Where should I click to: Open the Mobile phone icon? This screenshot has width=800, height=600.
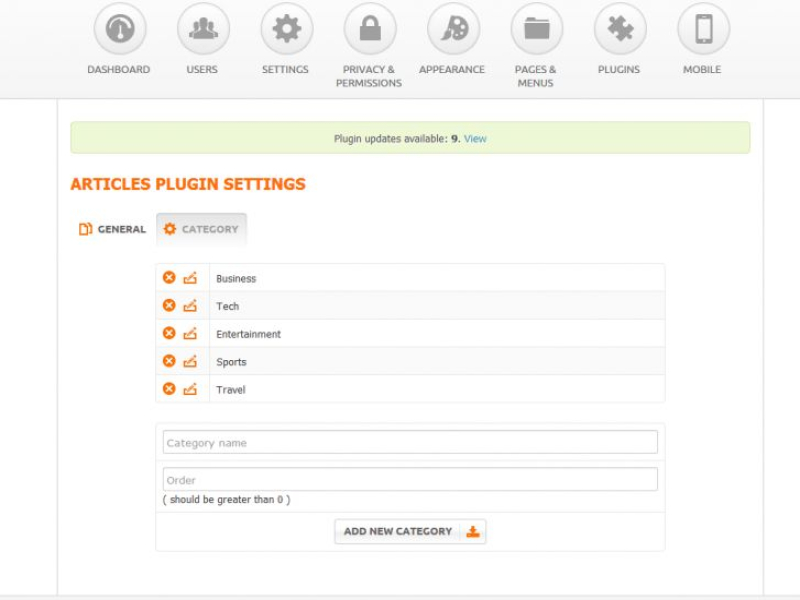coord(703,29)
